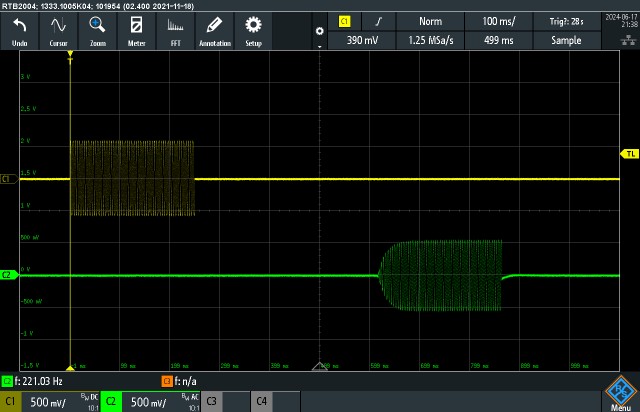The width and height of the screenshot is (640, 412).
Task: Change the trigger slope rising edge
Action: (x=379, y=22)
